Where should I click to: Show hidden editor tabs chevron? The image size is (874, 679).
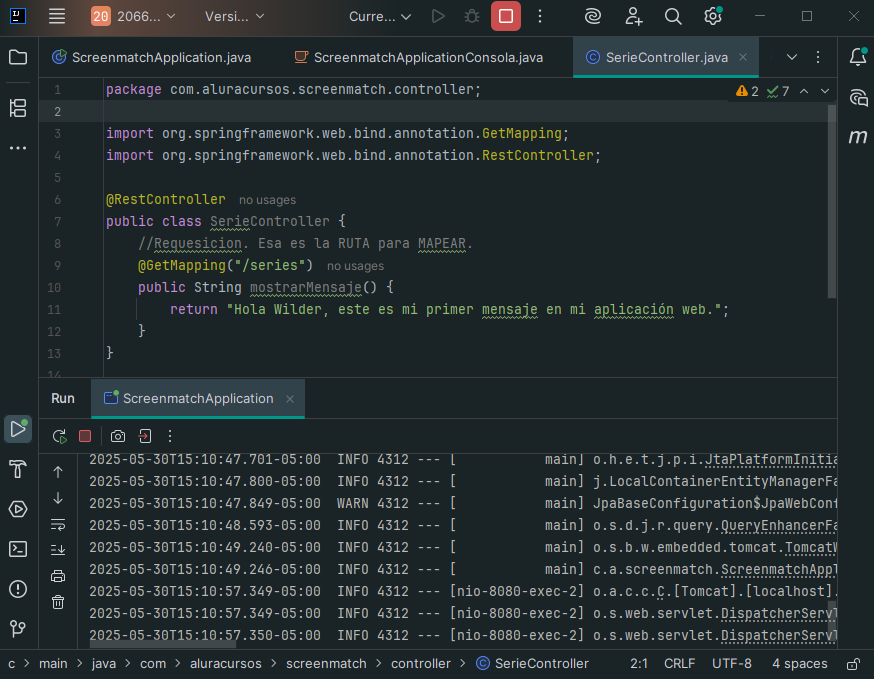point(792,57)
